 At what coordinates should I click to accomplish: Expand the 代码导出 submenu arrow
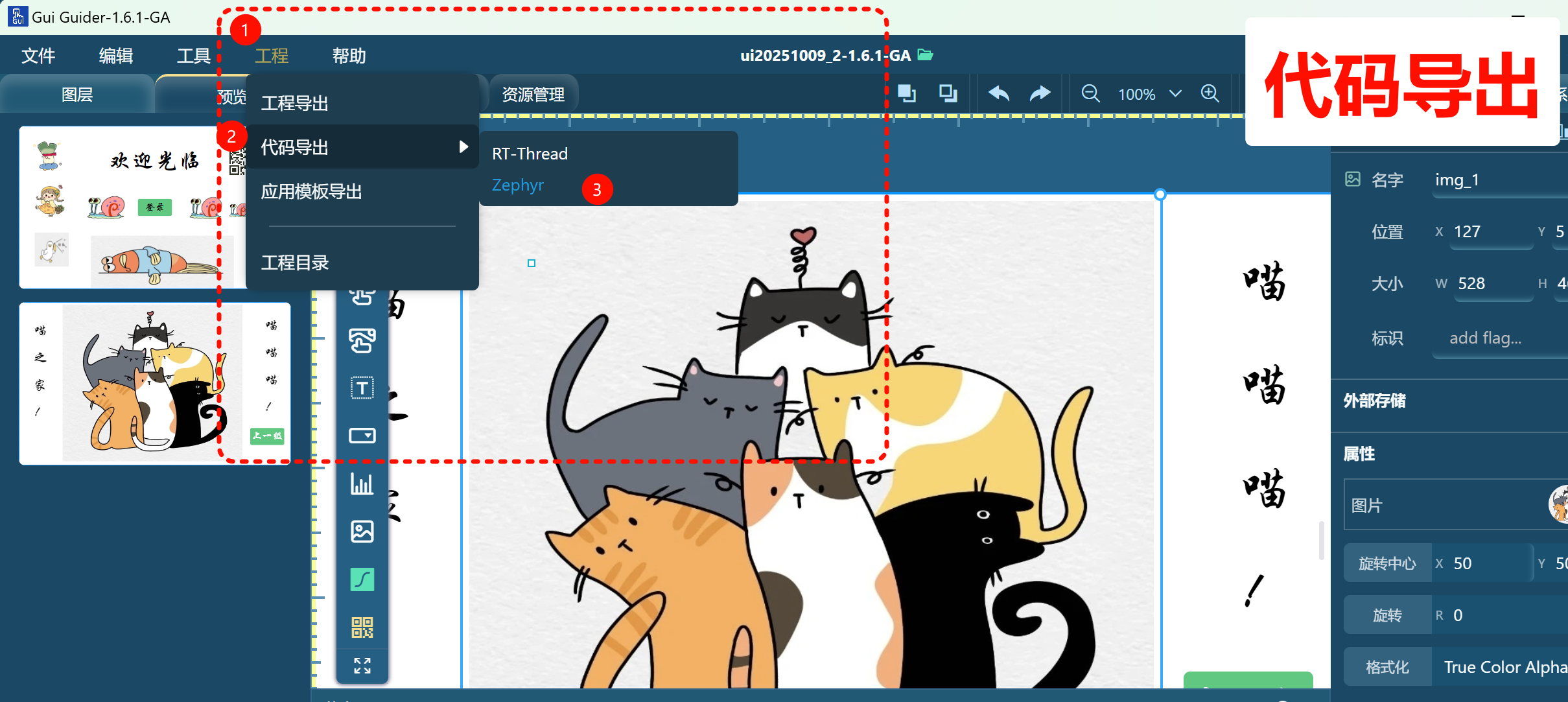pos(463,147)
